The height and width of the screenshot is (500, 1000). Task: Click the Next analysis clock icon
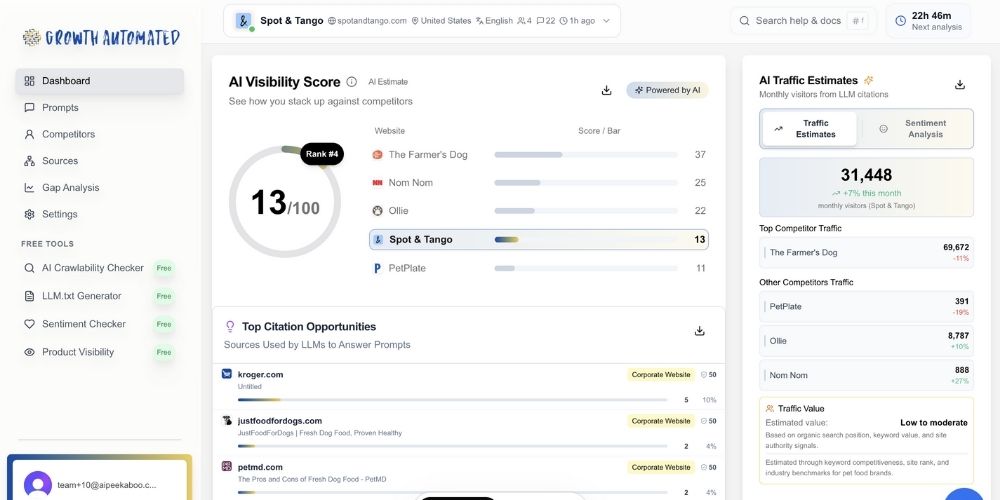click(x=900, y=21)
